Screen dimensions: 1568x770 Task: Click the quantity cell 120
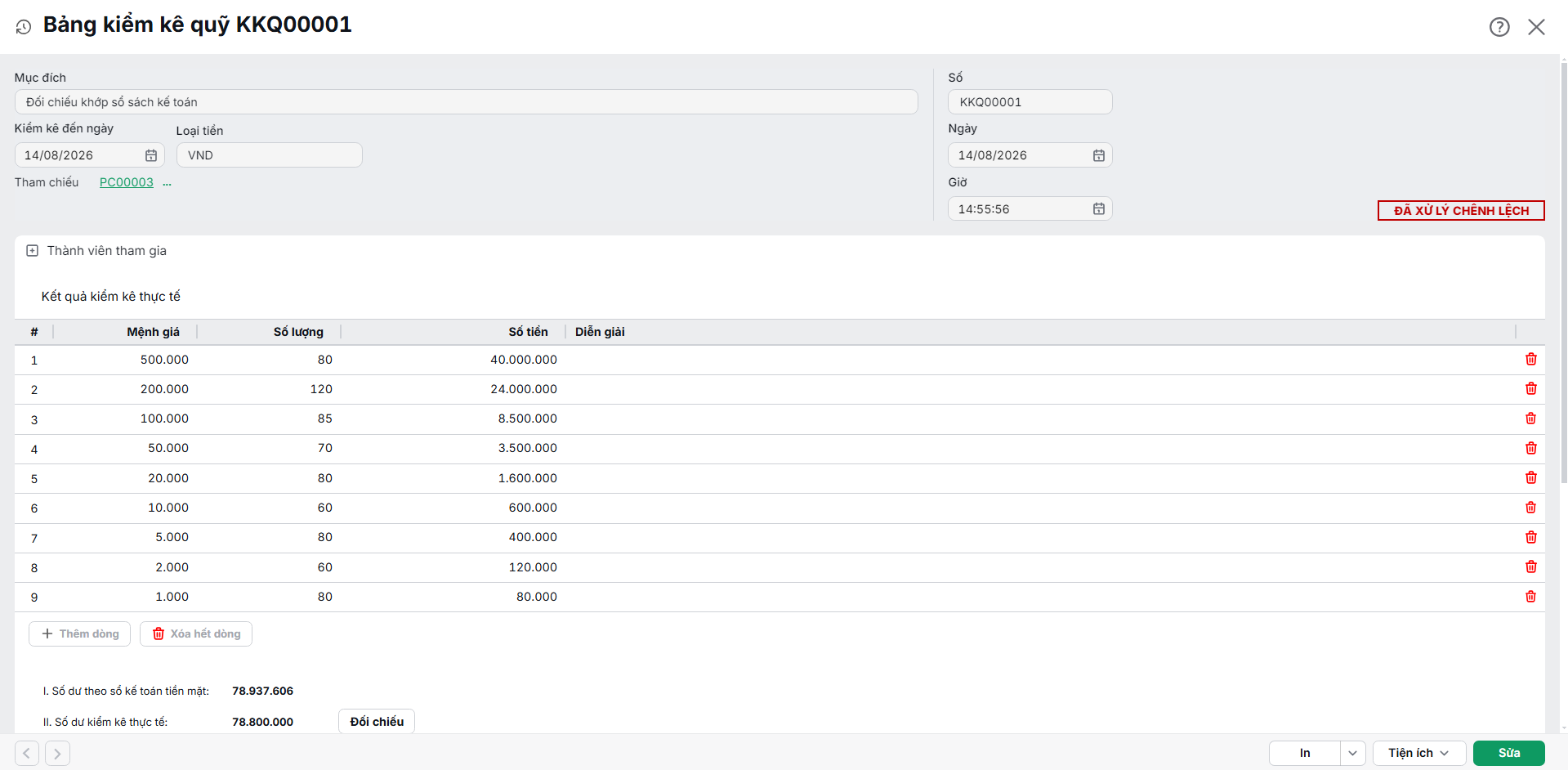(321, 389)
